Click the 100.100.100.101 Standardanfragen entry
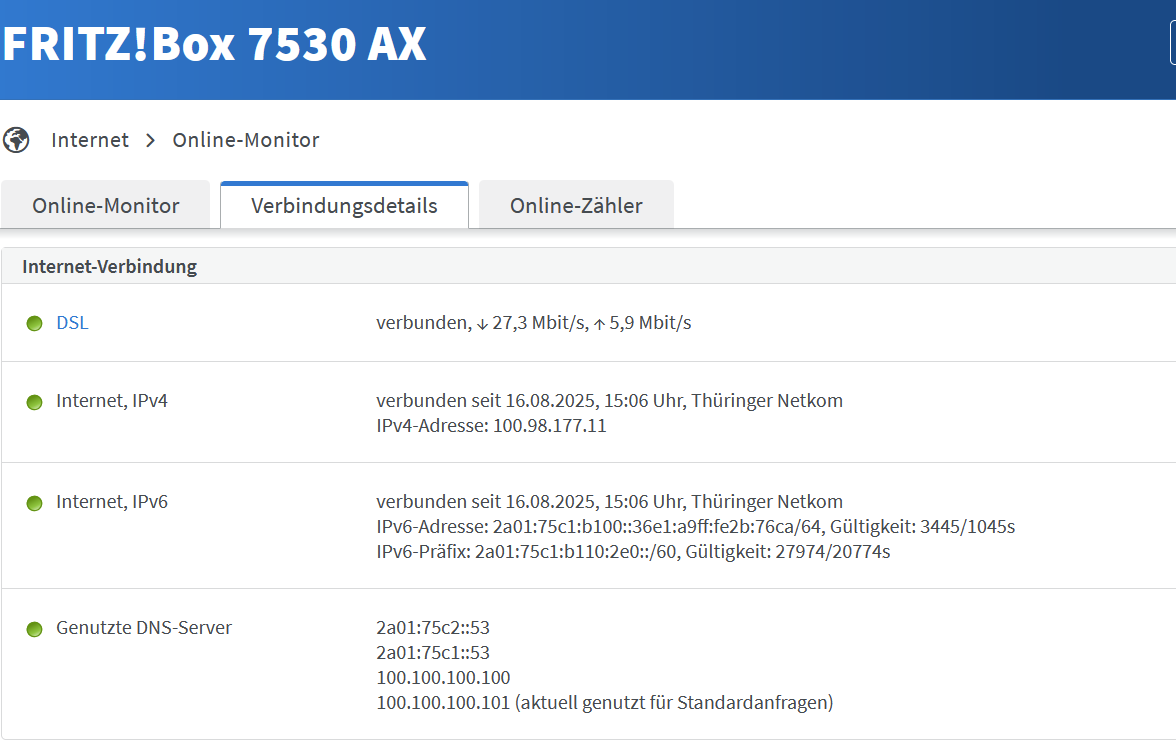 tap(604, 703)
